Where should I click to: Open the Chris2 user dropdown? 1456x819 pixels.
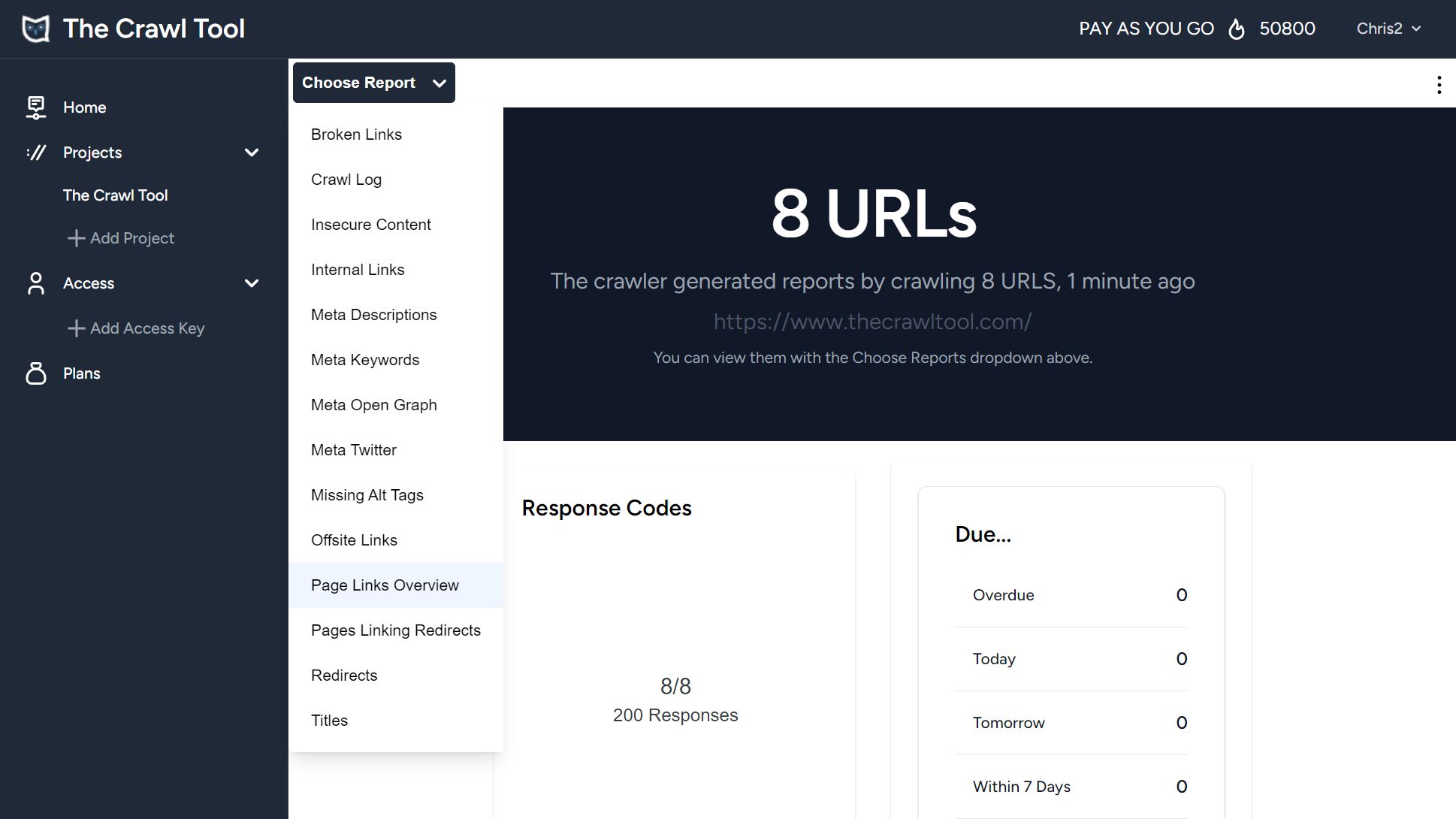(x=1388, y=29)
